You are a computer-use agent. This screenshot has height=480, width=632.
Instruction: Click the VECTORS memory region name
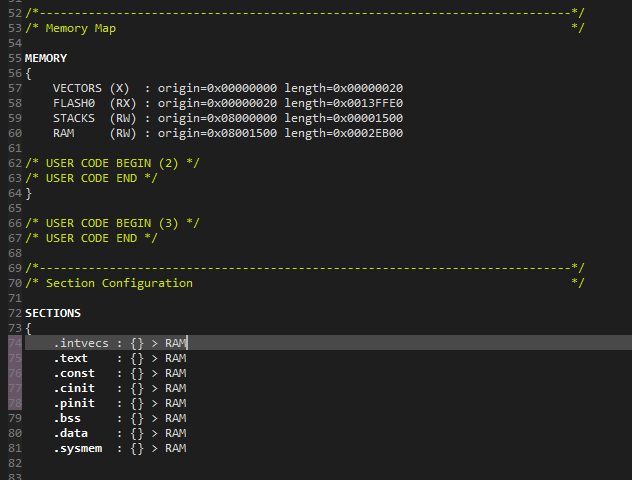click(77, 88)
